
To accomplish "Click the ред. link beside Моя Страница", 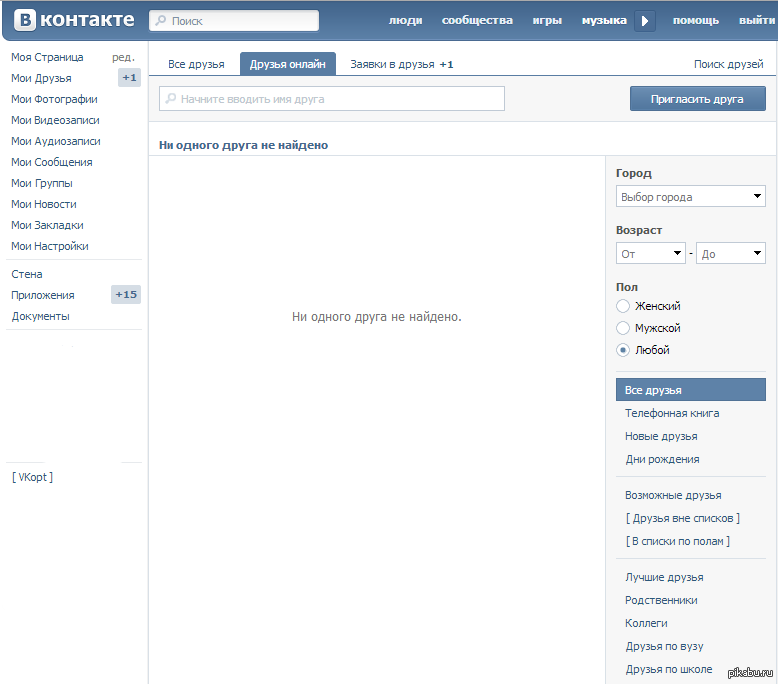I will coord(123,57).
